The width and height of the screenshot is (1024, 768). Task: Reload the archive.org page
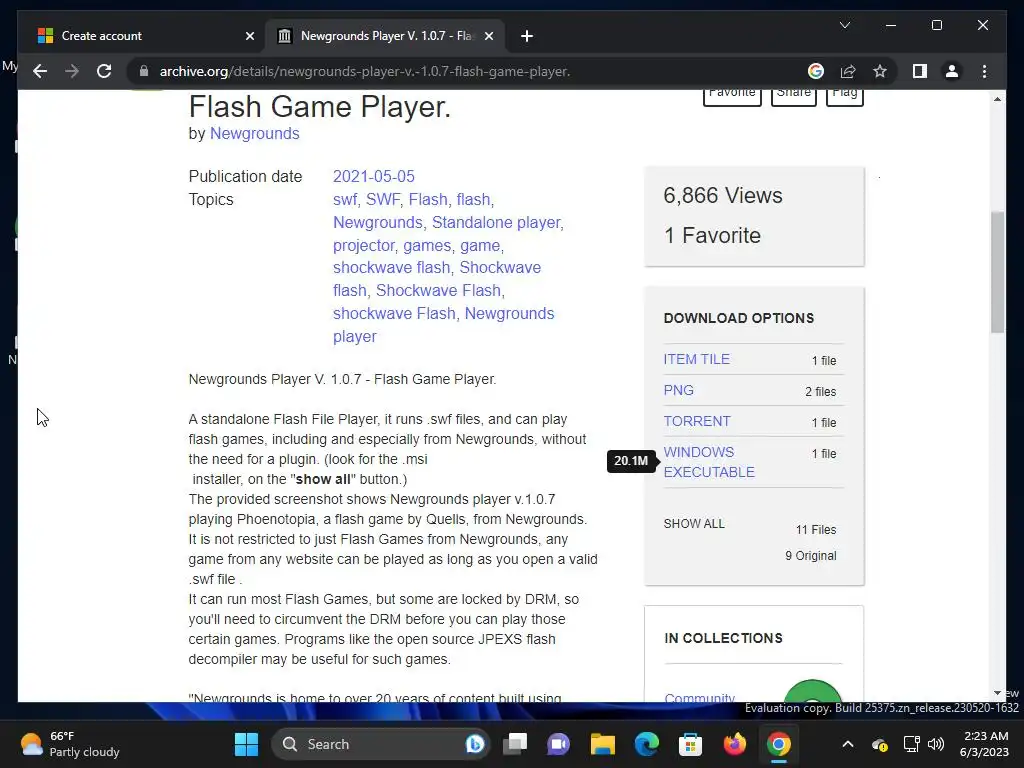[104, 71]
